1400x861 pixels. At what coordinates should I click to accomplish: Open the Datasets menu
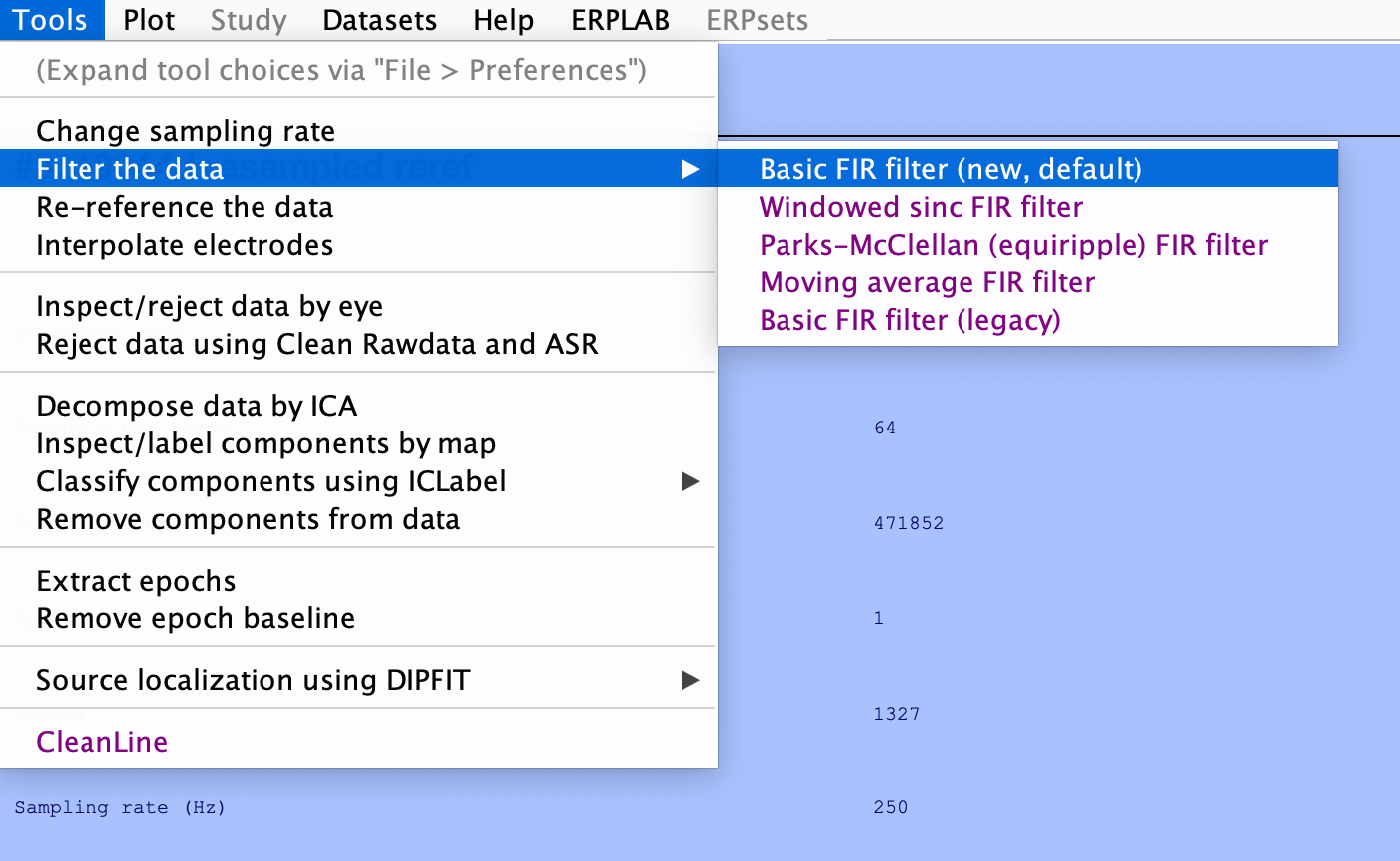[379, 20]
